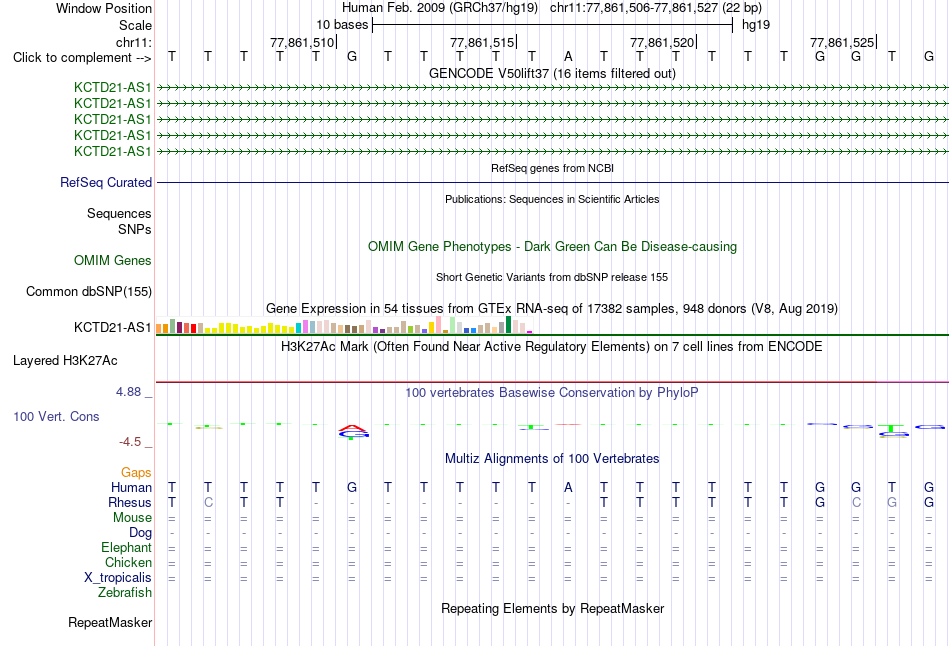Select the Window Position track label

click(x=104, y=8)
